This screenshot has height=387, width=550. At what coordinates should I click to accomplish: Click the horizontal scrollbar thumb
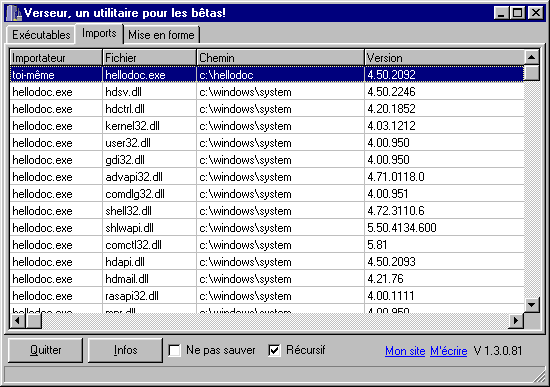34,320
